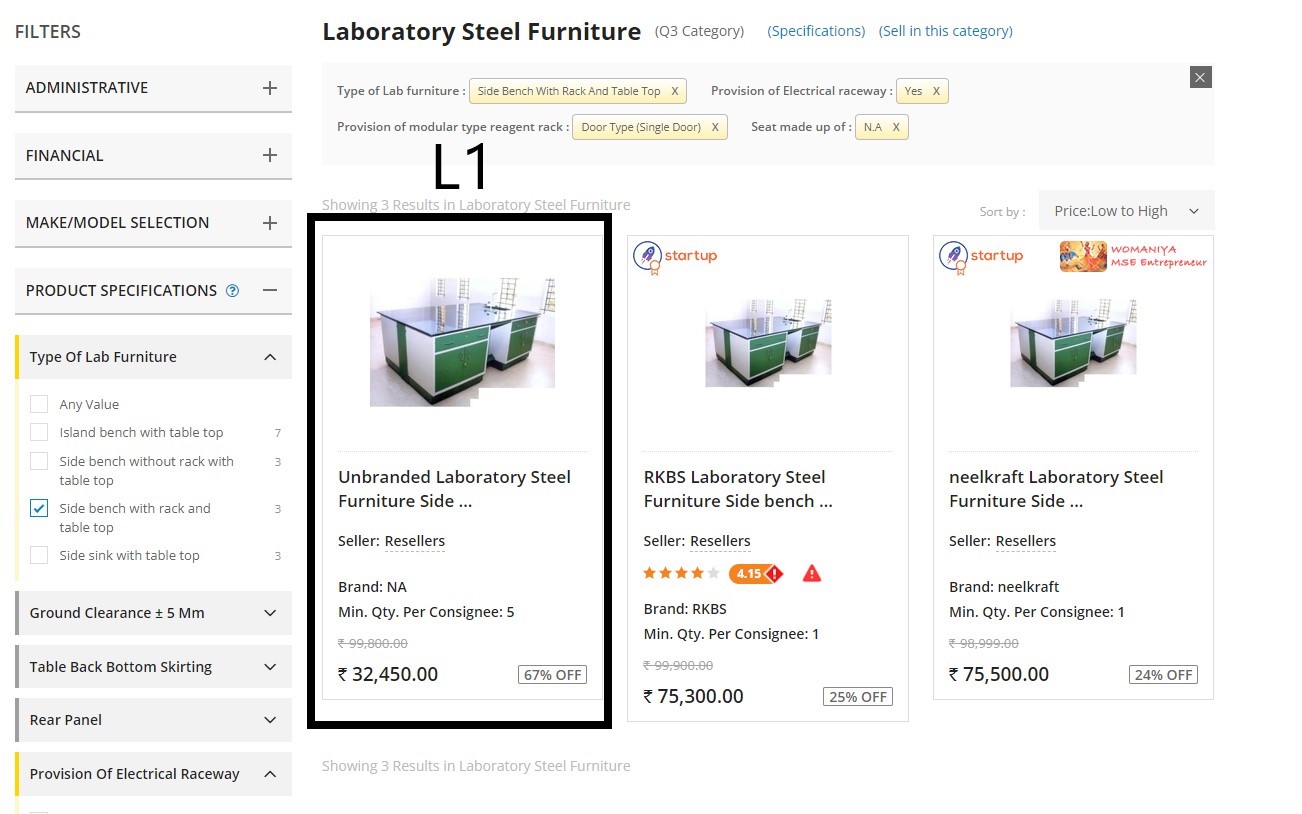1302x814 pixels.
Task: Open the Sort by Price dropdown
Action: click(x=1126, y=211)
